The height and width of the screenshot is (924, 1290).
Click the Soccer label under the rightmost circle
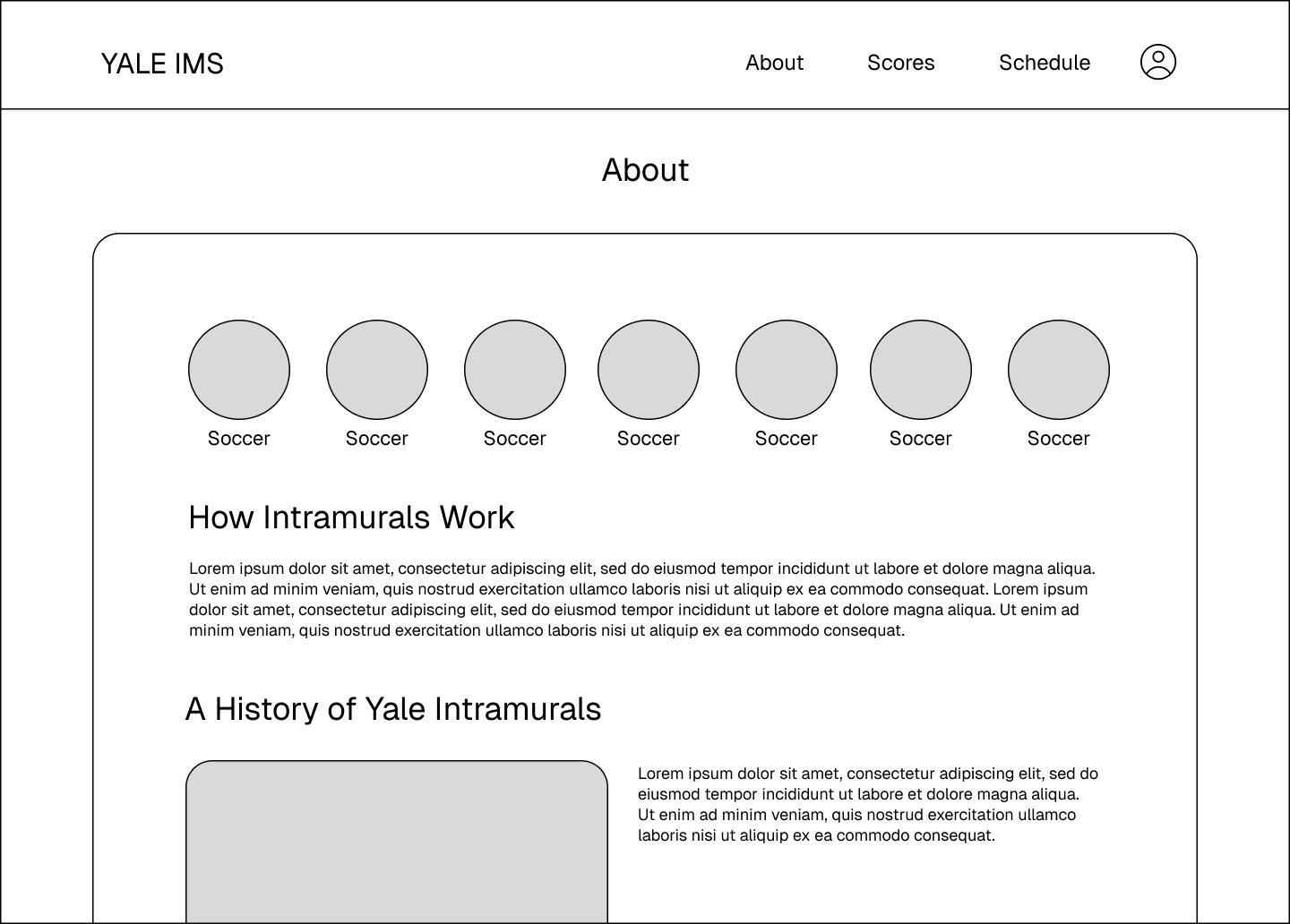tap(1059, 439)
